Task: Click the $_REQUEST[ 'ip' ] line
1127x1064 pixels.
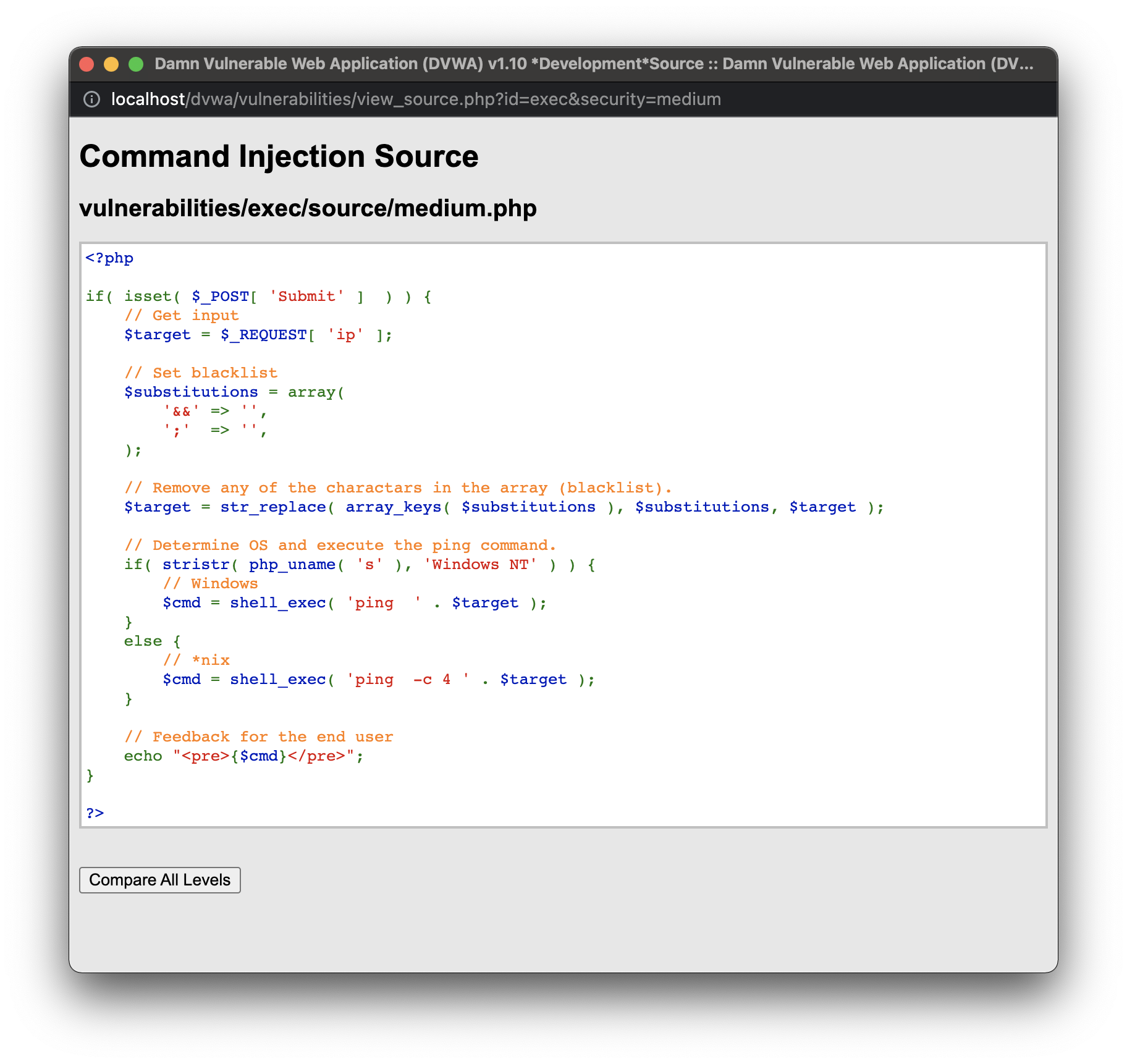Action: coord(258,335)
